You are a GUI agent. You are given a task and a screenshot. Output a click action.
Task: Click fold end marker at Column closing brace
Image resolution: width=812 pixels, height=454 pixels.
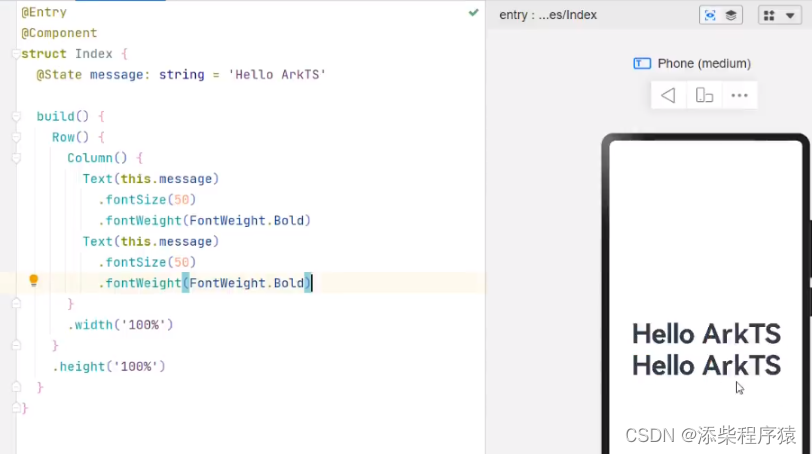pyautogui.click(x=16, y=304)
